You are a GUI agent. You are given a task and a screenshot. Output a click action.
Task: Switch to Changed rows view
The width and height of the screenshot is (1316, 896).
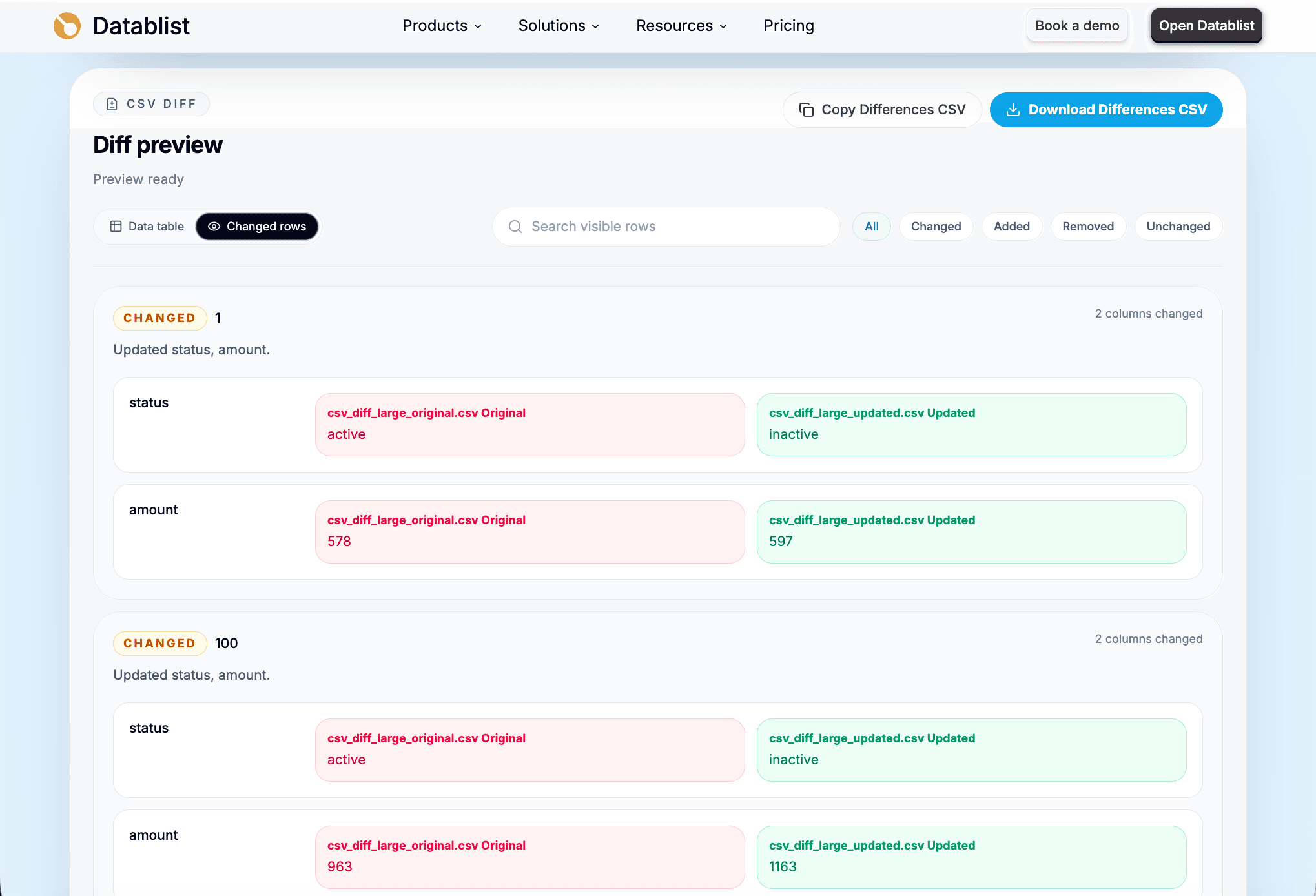pos(257,227)
